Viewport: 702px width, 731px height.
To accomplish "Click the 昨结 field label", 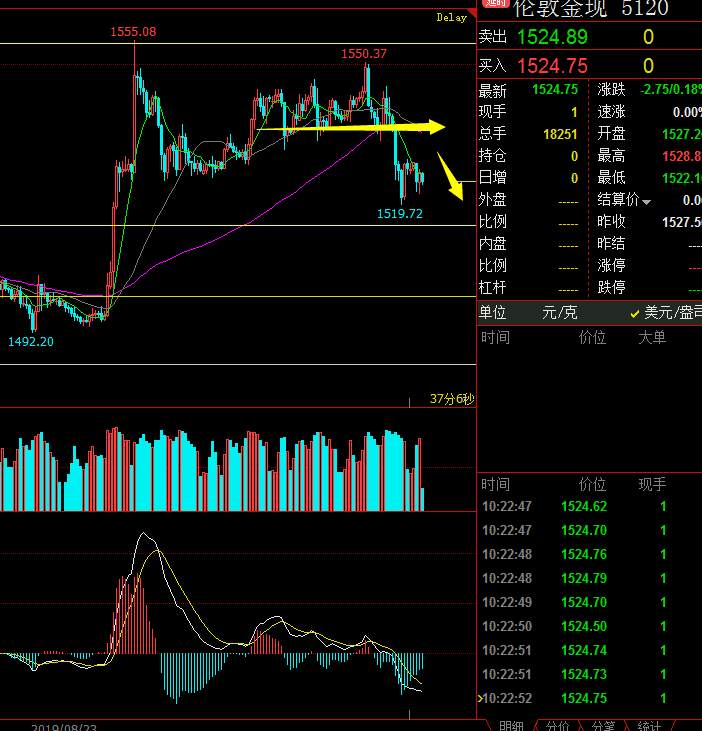I will (x=611, y=243).
